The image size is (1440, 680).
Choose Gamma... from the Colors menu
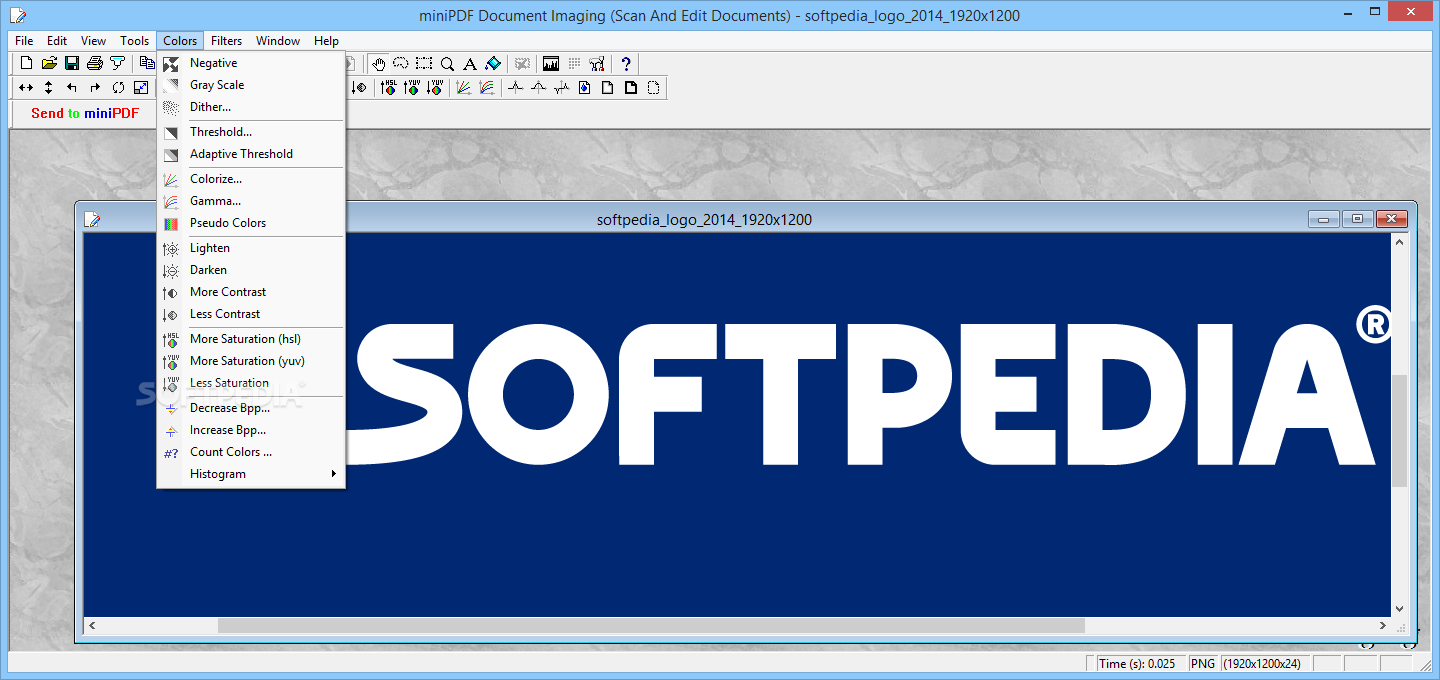[x=251, y=201]
